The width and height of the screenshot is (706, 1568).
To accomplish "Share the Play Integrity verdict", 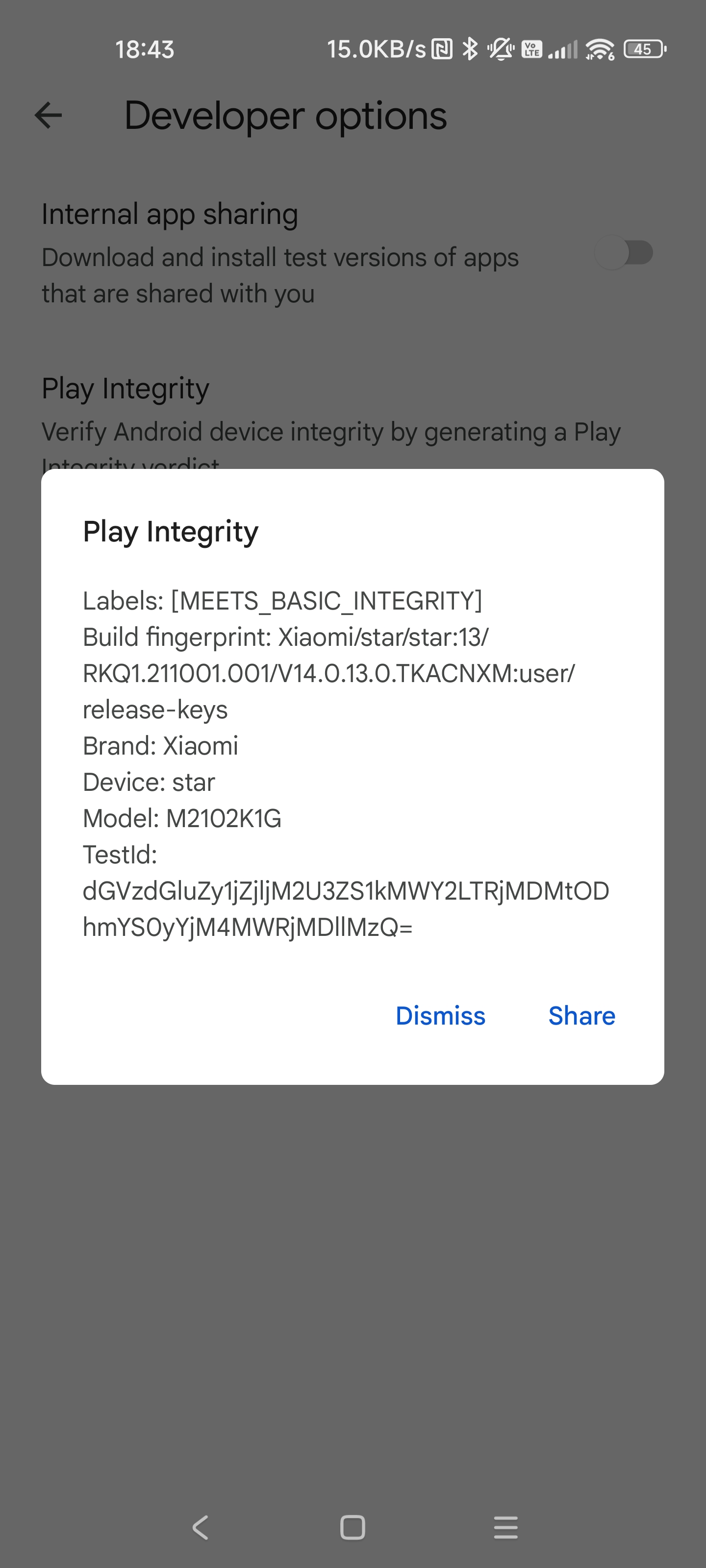I will (582, 1016).
